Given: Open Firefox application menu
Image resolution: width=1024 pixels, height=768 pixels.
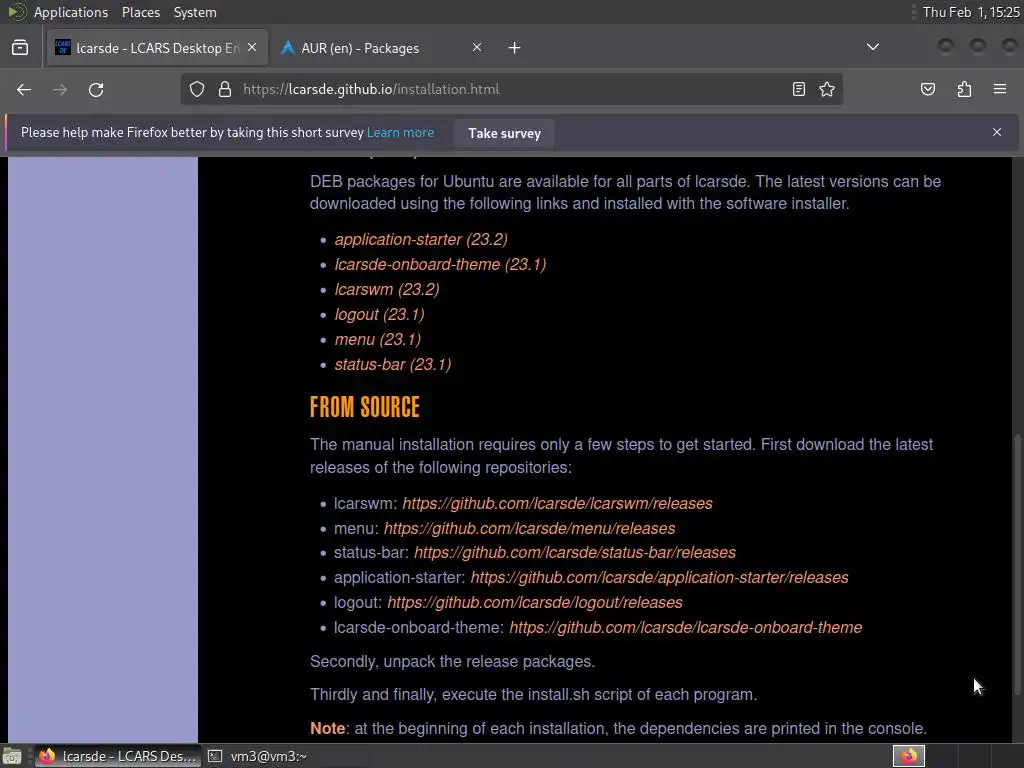Looking at the screenshot, I should (1000, 89).
